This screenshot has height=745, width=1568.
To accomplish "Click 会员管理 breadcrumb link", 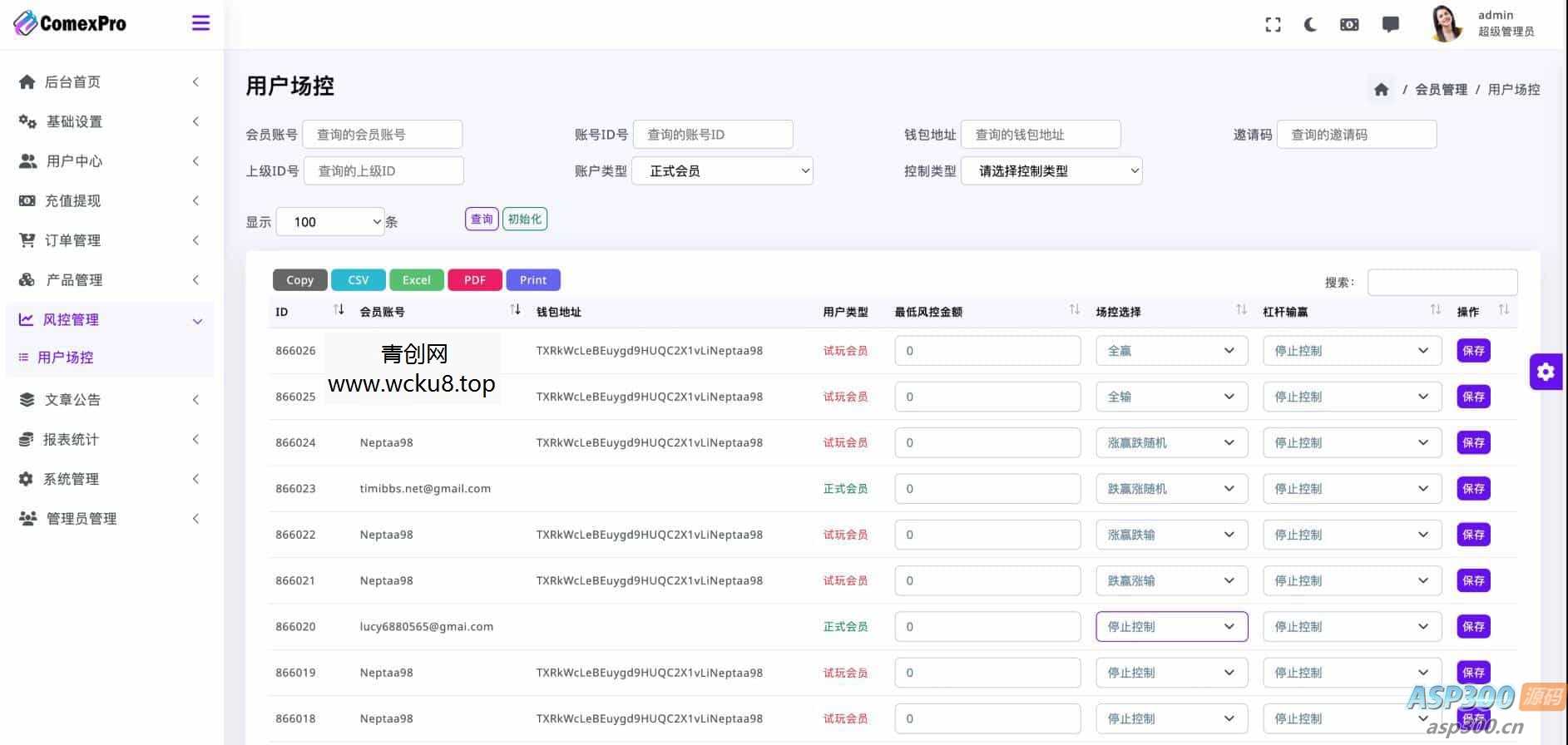I will tap(1441, 89).
